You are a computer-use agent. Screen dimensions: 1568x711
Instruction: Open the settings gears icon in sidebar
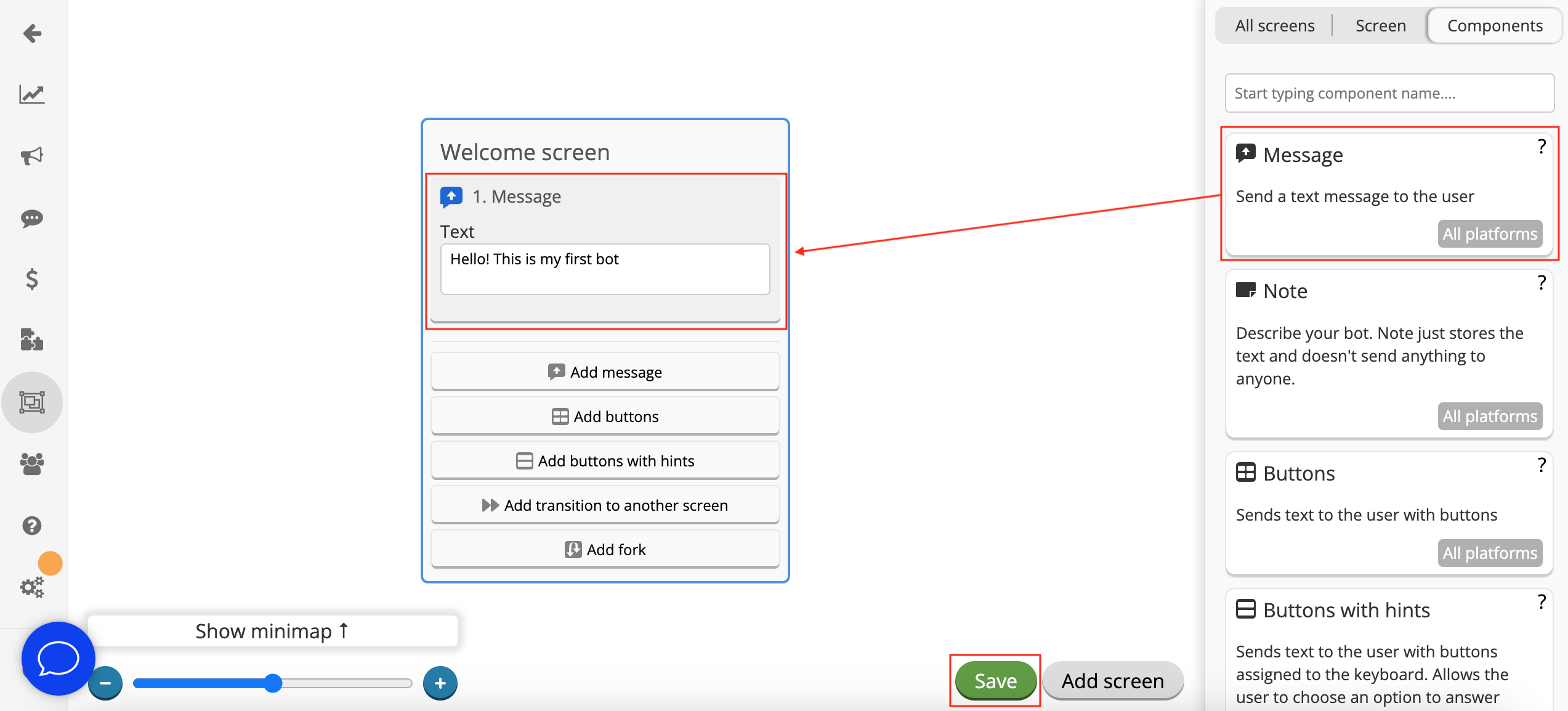point(32,587)
